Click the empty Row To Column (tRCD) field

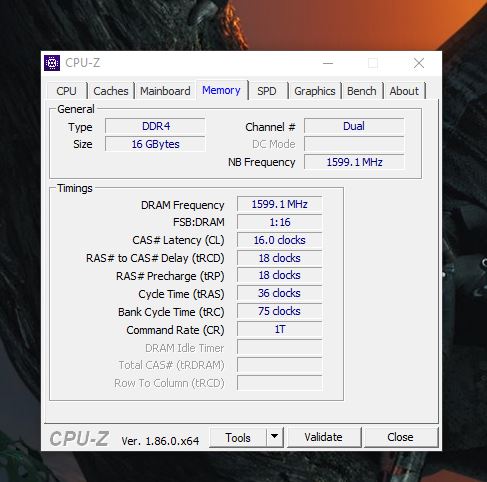280,383
